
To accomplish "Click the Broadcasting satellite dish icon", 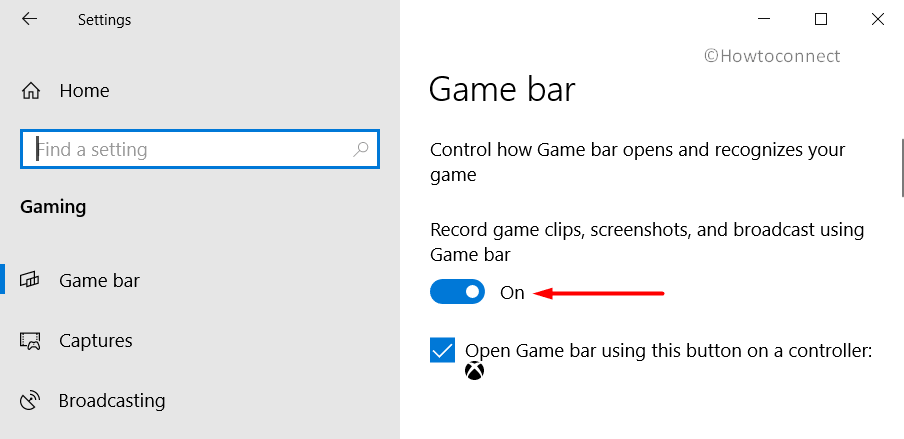I will [x=30, y=400].
